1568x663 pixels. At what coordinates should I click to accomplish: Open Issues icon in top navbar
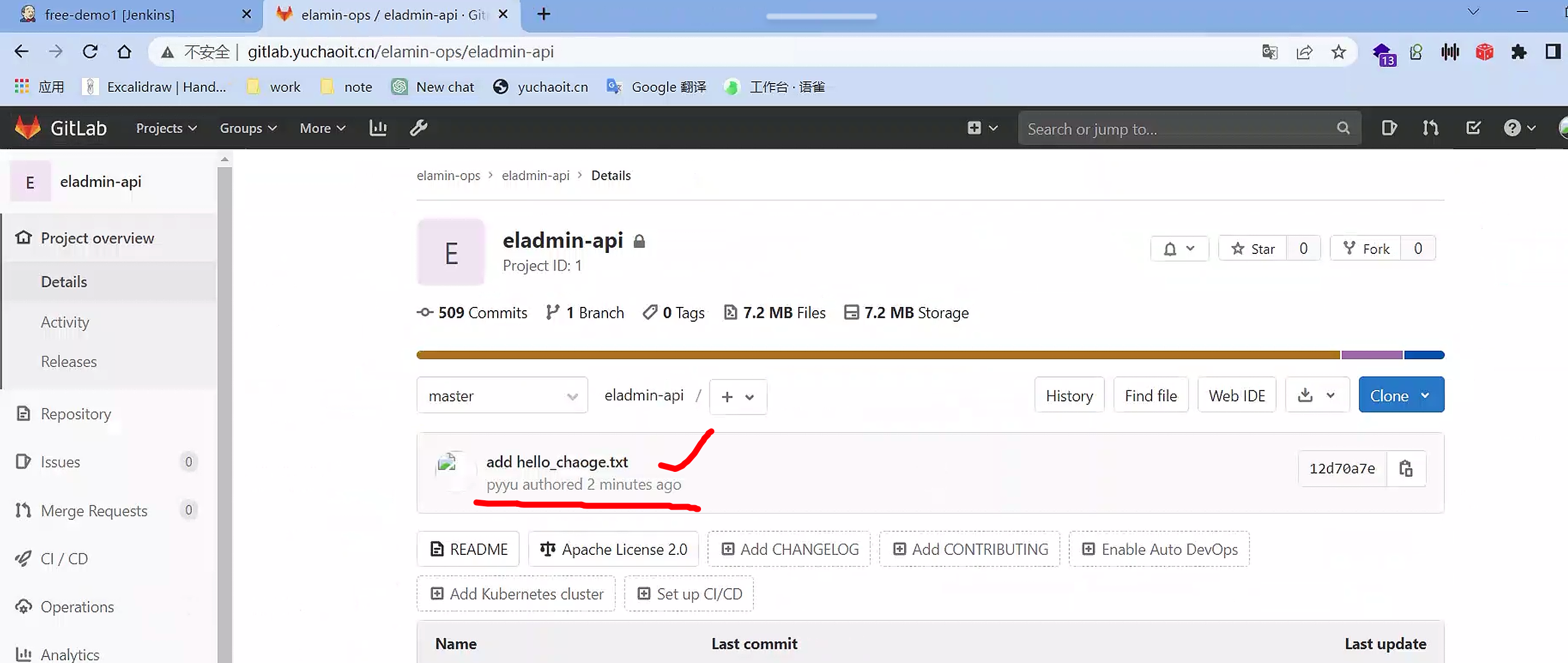pos(1389,128)
